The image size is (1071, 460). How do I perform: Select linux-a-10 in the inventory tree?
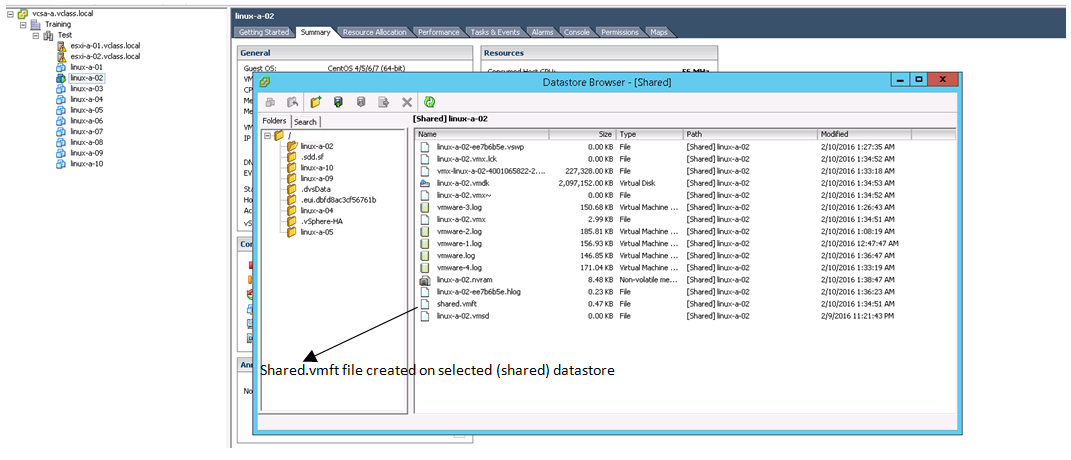coord(87,164)
